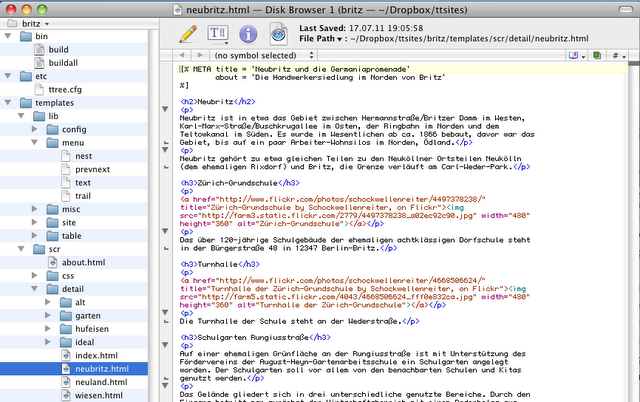Click the h3 Turnhalle heading line
Viewport: 640px width, 402px height.
coord(220,264)
